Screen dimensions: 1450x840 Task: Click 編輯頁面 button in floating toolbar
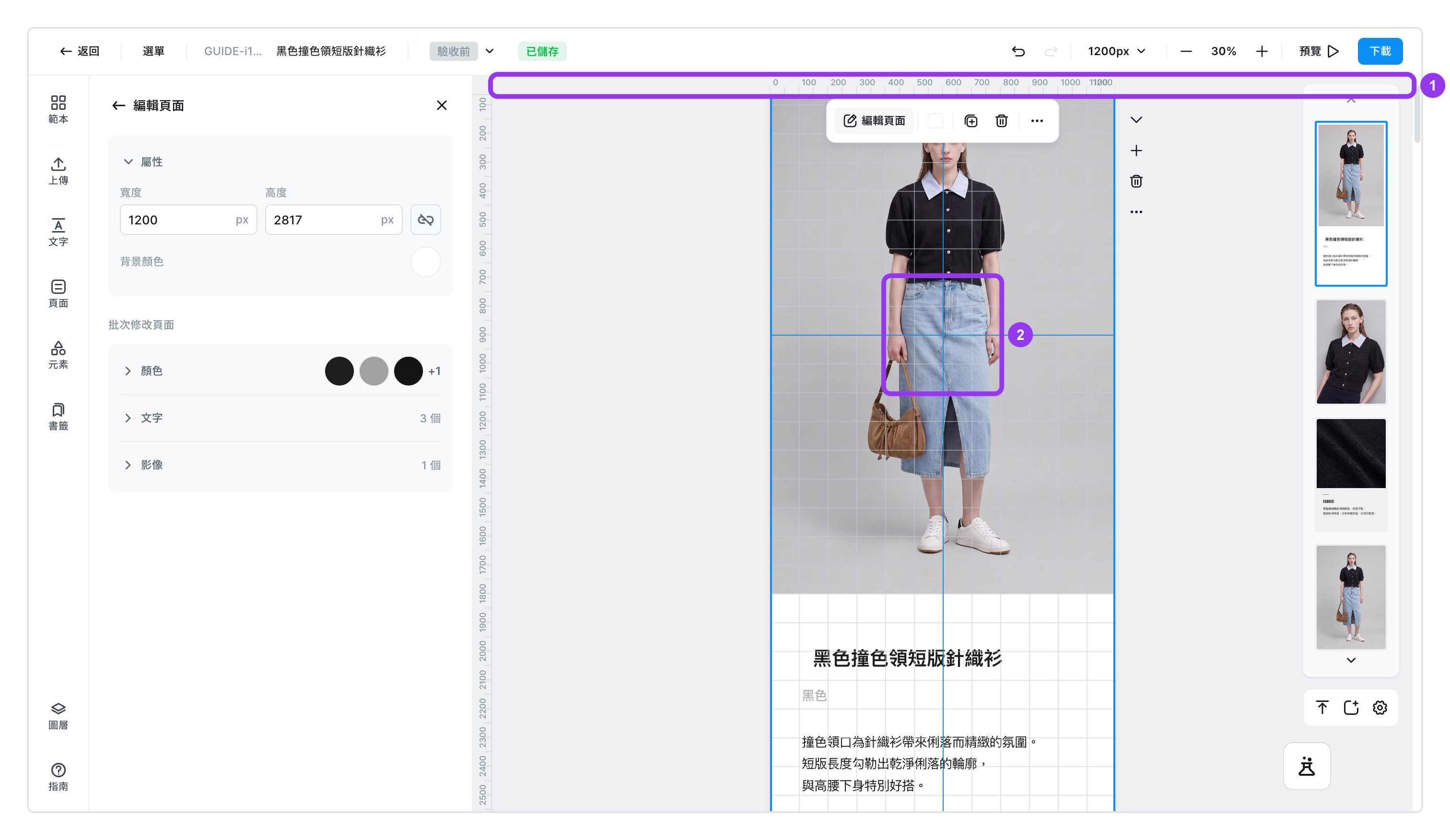click(874, 121)
